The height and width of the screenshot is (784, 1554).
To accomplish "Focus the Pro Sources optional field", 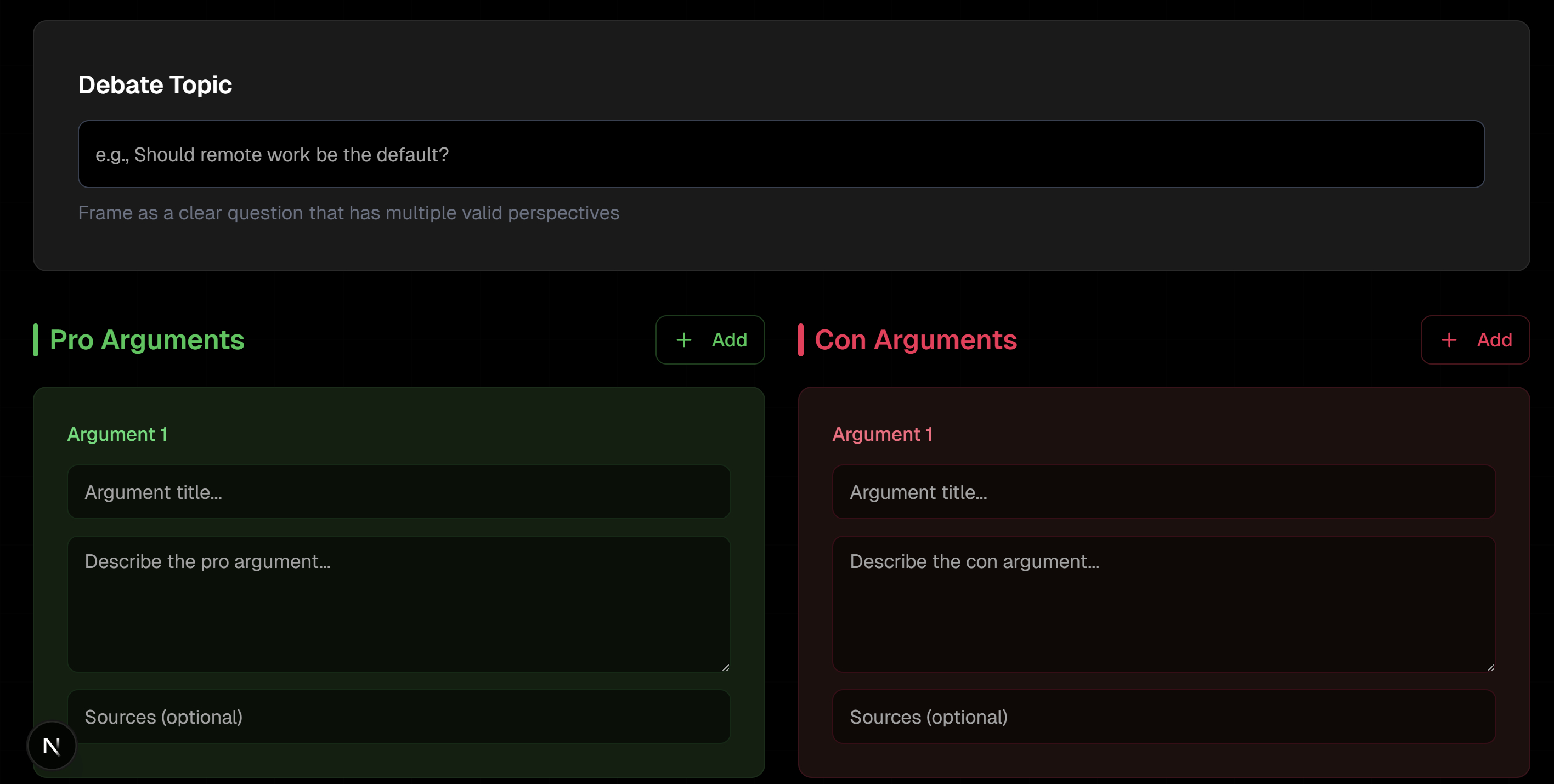I will click(x=398, y=717).
